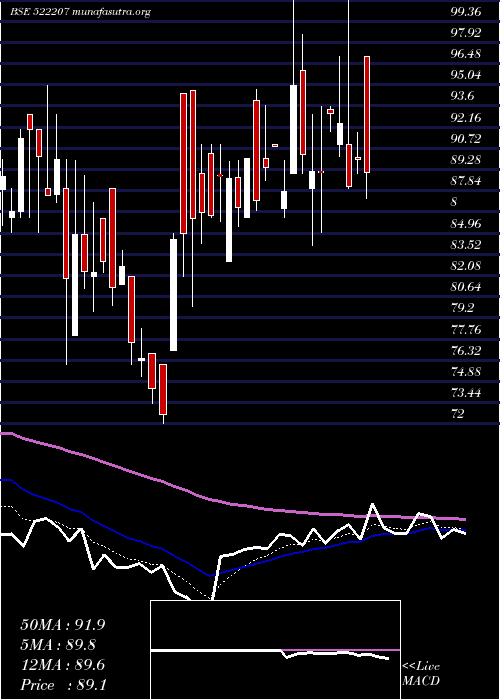This screenshot has height=700, width=500.
Task: Select the 73.44 price axis label
Action: (466, 393)
